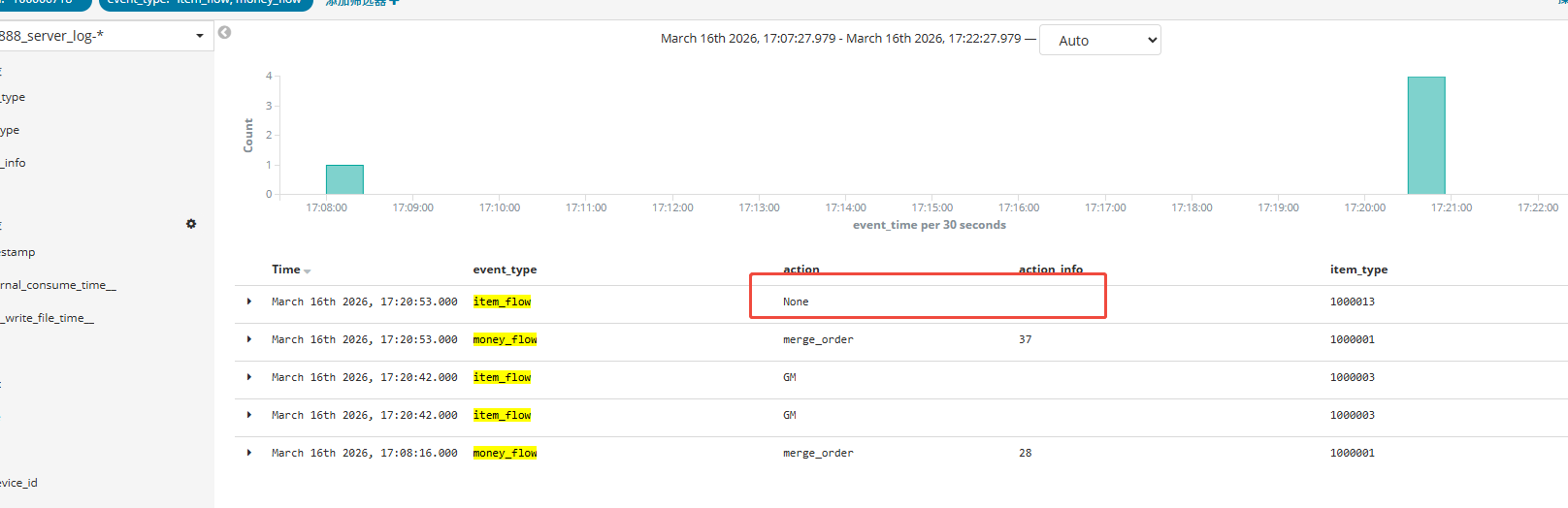Image resolution: width=1568 pixels, height=508 pixels.
Task: Click the time range text above the chart
Action: tap(840, 39)
